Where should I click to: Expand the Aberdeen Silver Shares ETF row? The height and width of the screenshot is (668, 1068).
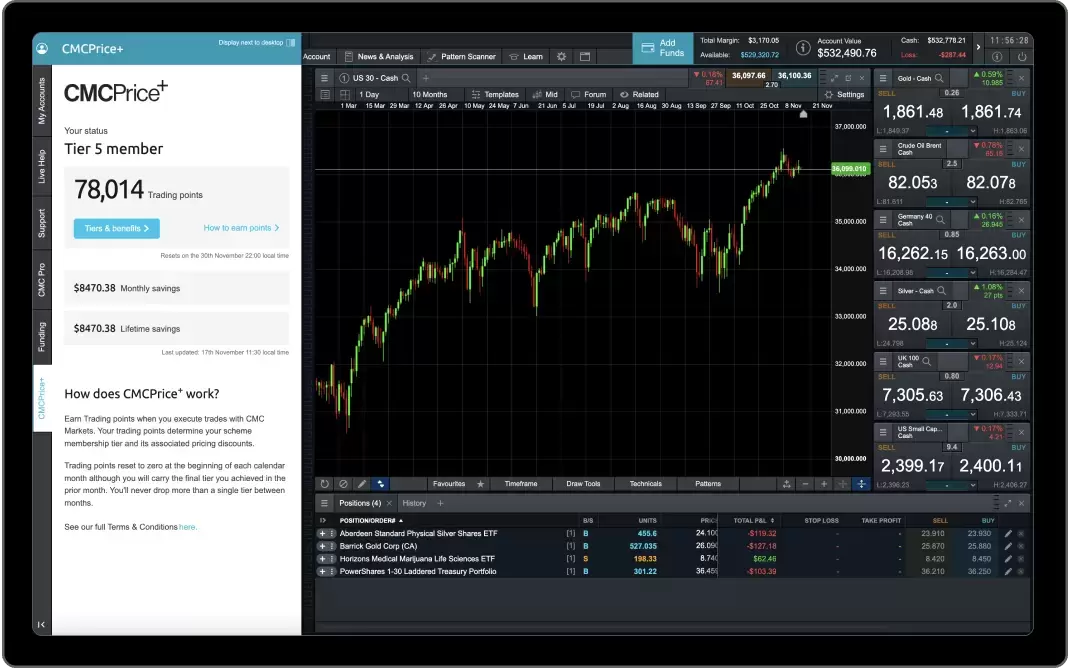(323, 533)
